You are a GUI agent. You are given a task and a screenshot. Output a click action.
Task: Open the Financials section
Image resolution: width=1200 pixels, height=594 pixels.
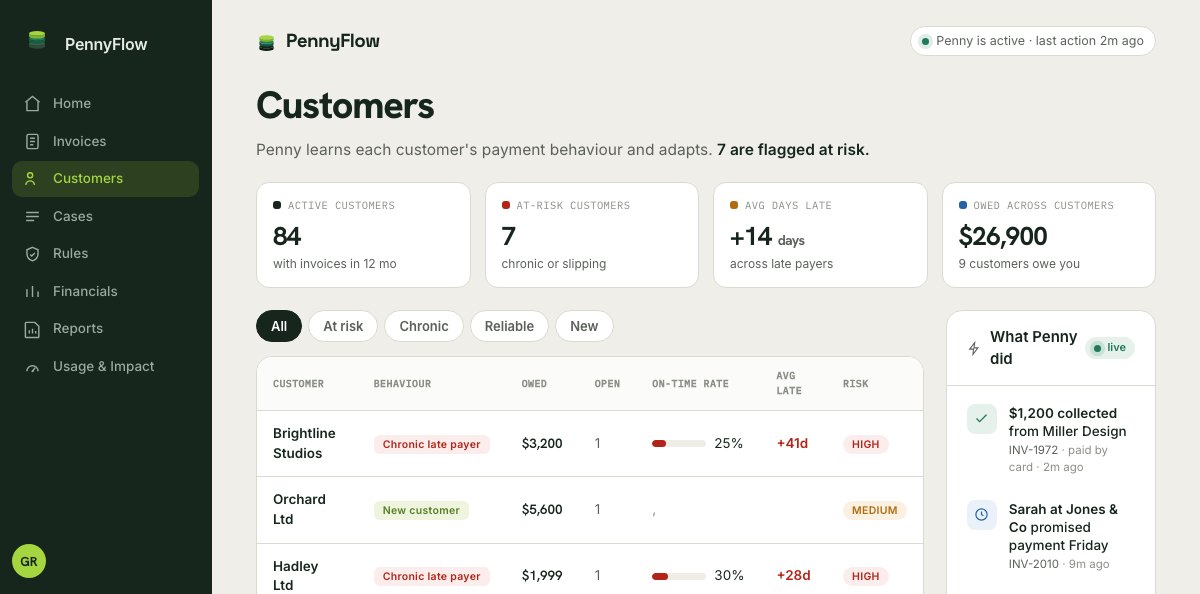click(x=105, y=291)
